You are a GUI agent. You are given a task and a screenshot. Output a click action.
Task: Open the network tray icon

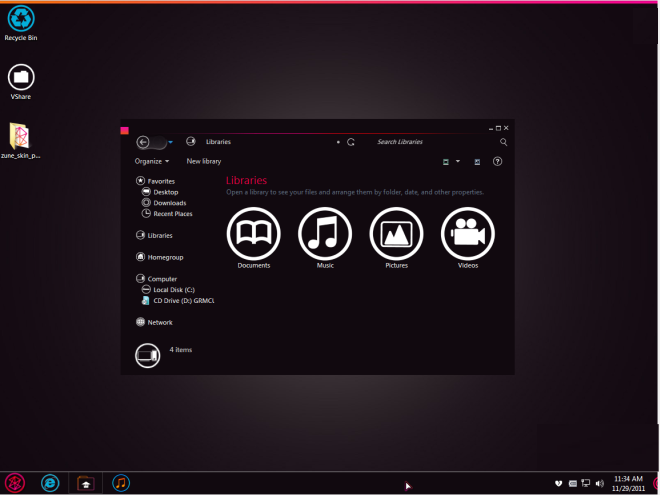(585, 483)
